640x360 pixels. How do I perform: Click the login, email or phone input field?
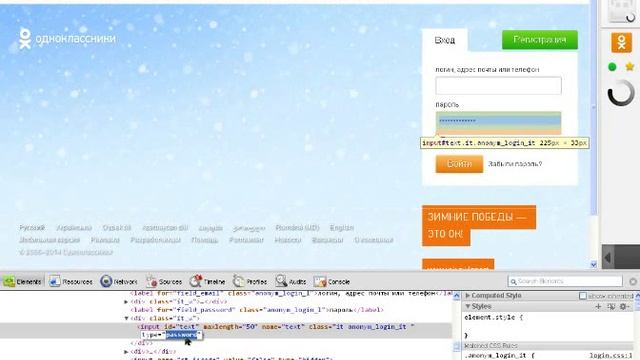(498, 86)
